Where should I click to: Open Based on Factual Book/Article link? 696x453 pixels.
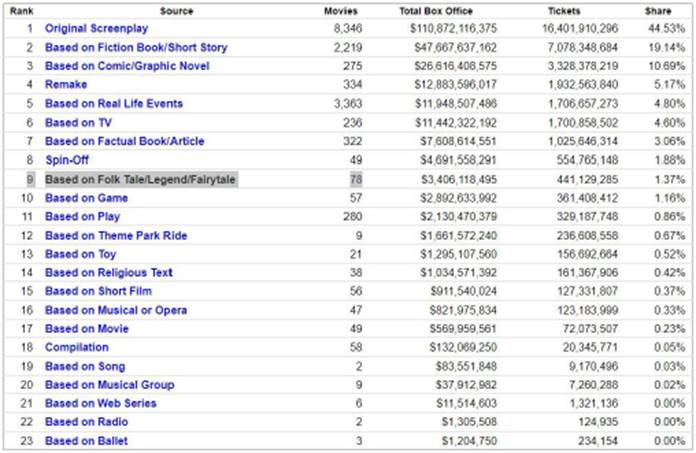click(x=125, y=141)
